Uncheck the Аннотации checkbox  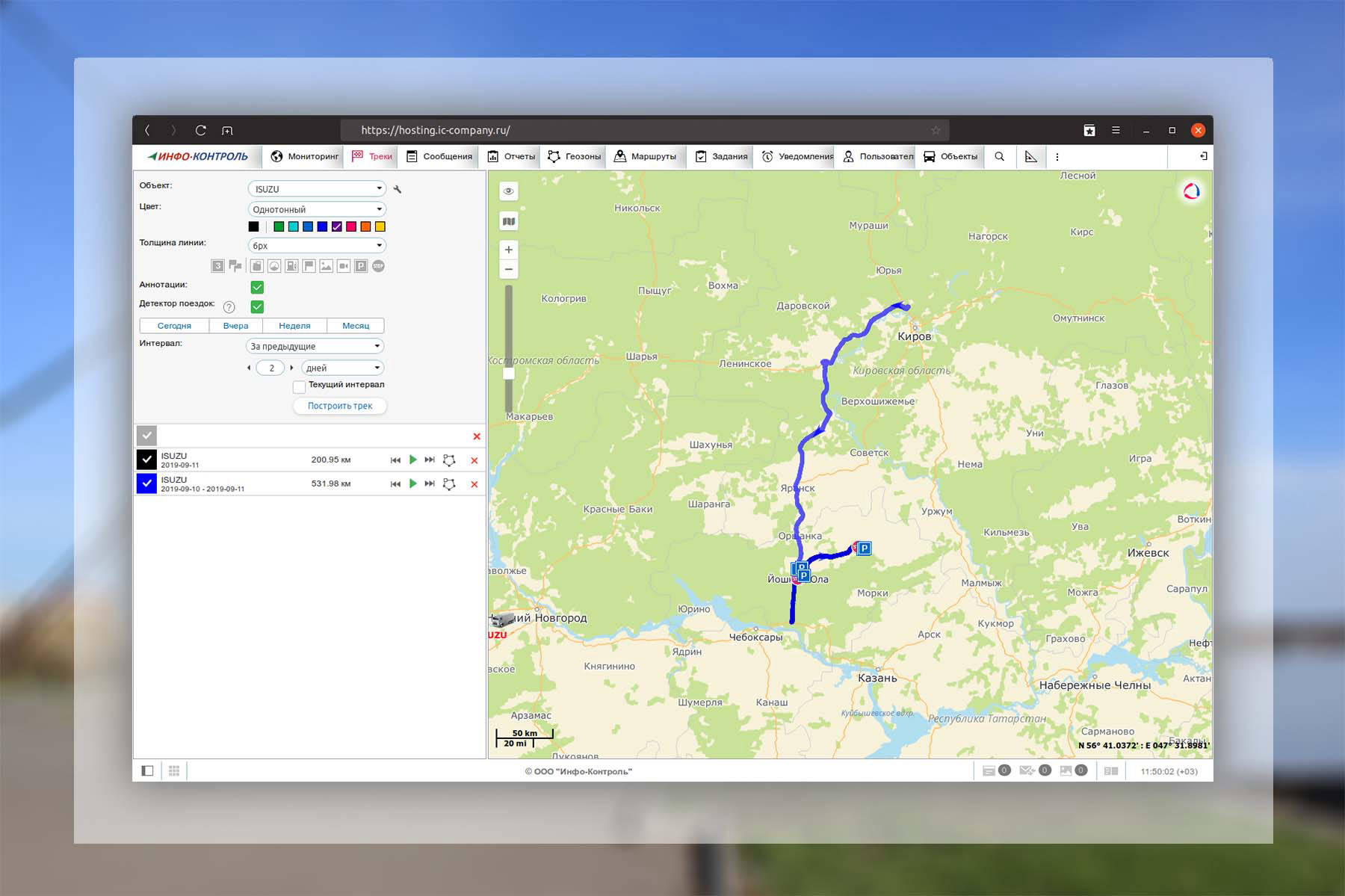tap(257, 287)
